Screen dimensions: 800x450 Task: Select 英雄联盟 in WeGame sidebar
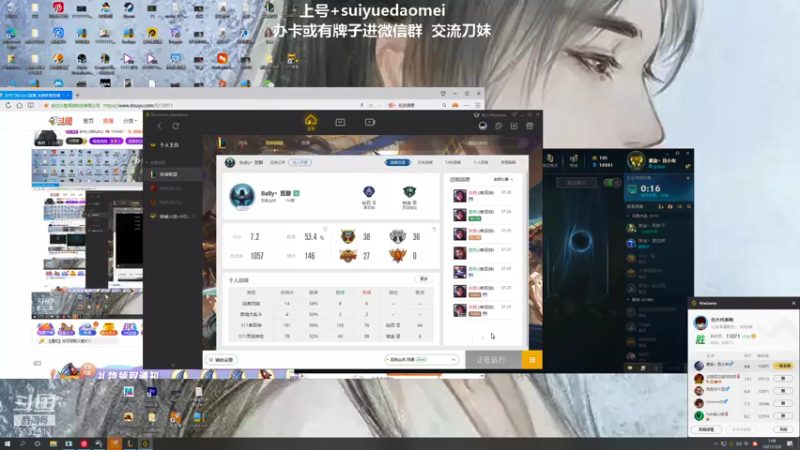(x=173, y=174)
